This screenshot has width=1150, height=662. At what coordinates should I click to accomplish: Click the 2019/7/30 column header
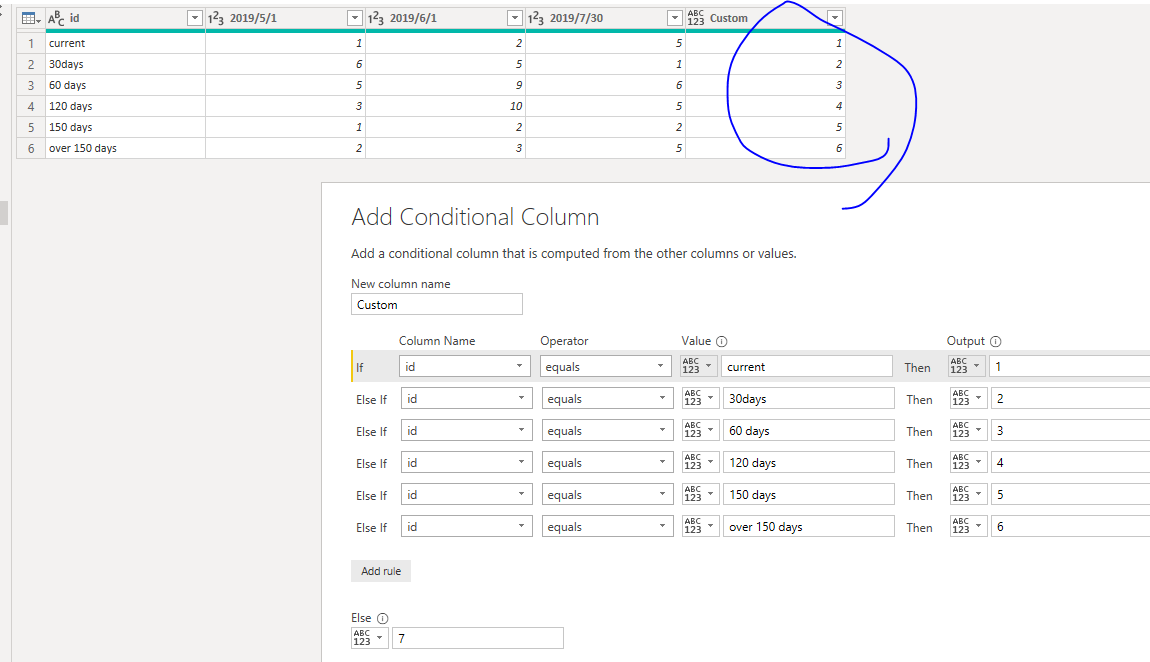pos(605,18)
